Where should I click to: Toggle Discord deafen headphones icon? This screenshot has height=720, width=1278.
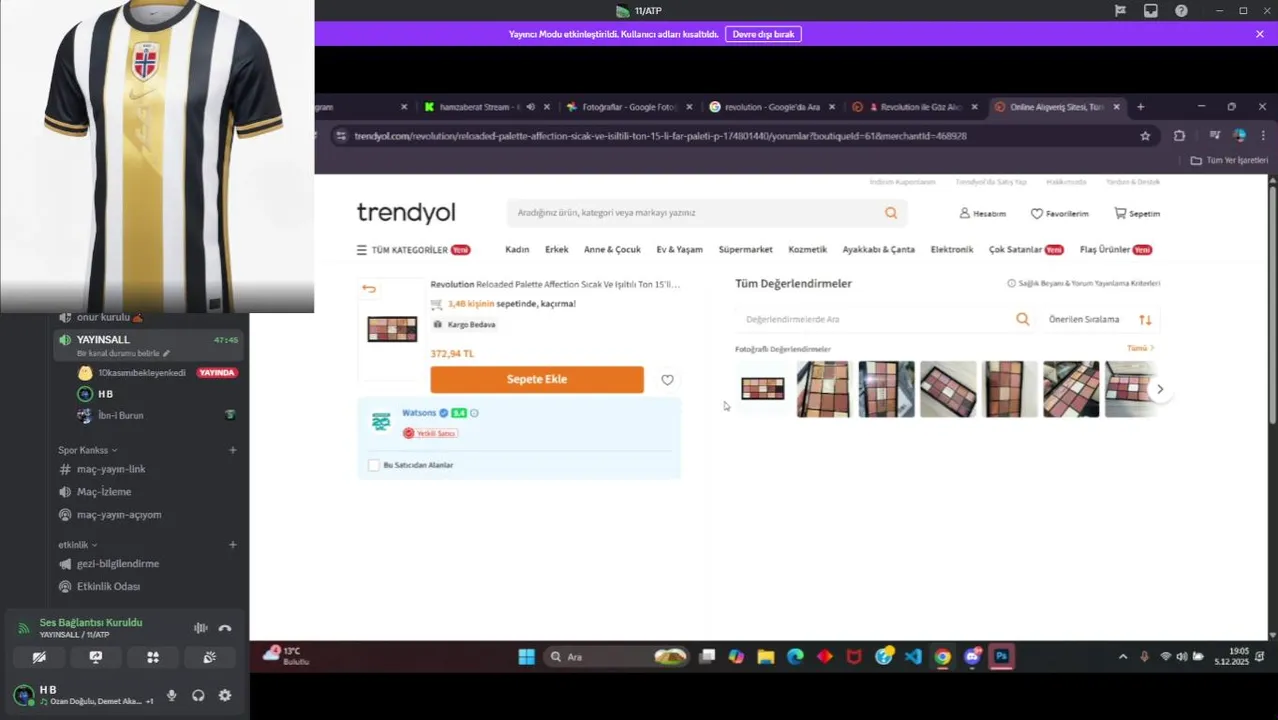198,695
